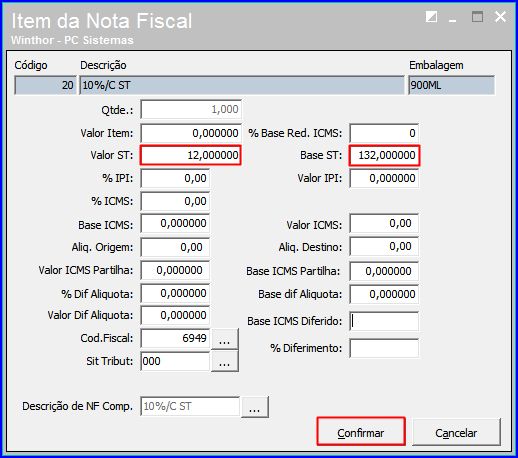Confirm the item with Confirmar button

click(361, 431)
